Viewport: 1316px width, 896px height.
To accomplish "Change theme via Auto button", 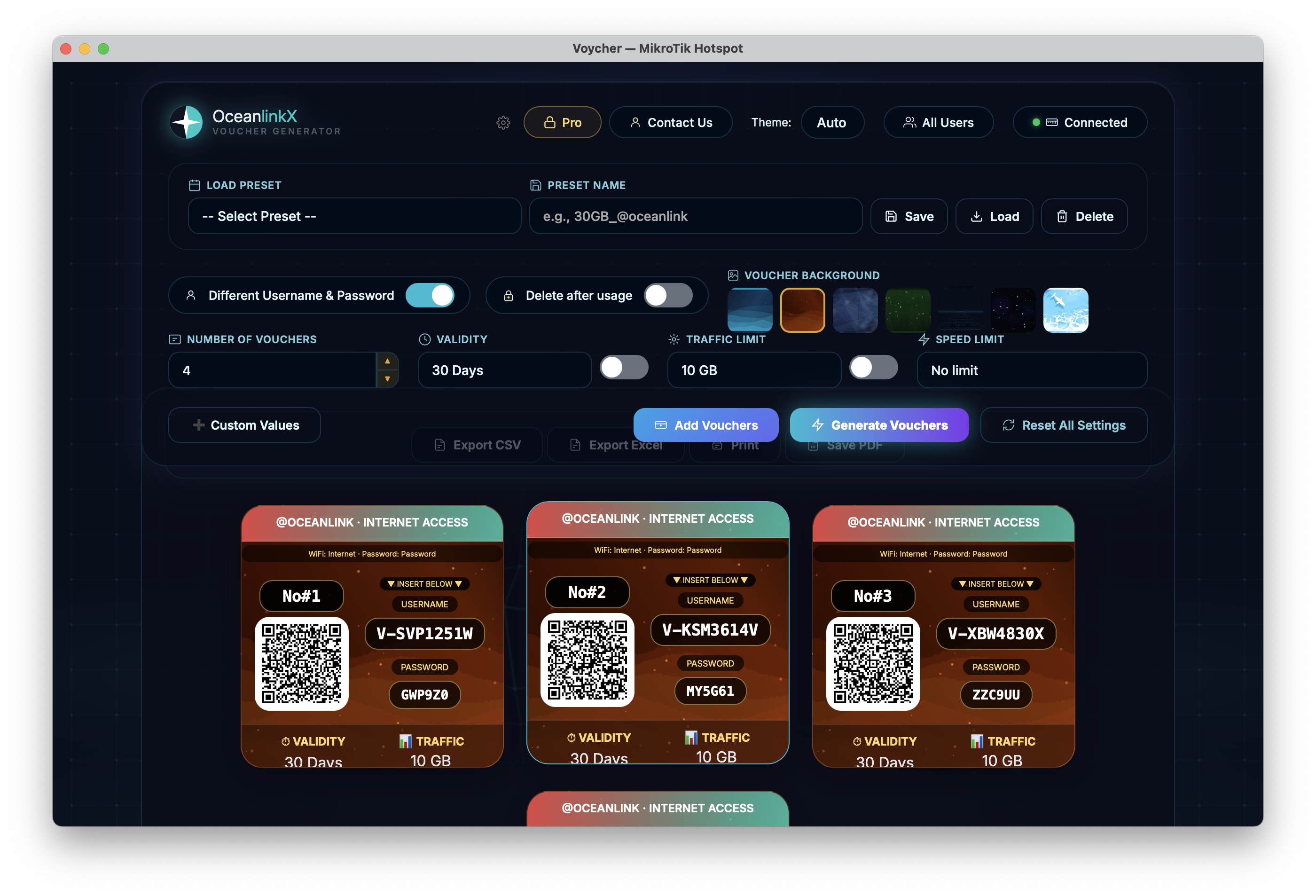I will pos(832,122).
